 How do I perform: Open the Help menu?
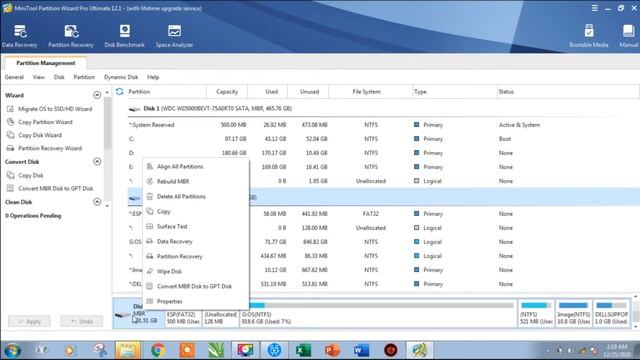(153, 77)
